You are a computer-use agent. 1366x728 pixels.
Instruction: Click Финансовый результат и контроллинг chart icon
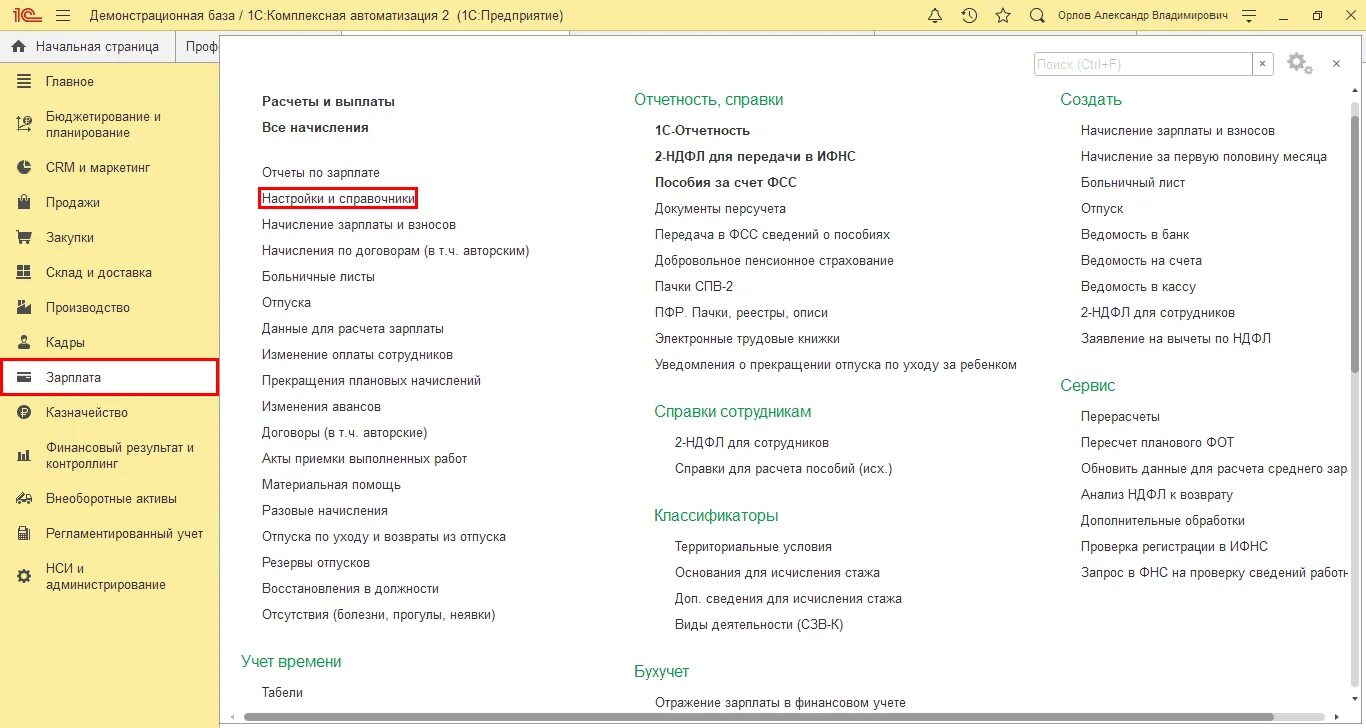[25, 456]
